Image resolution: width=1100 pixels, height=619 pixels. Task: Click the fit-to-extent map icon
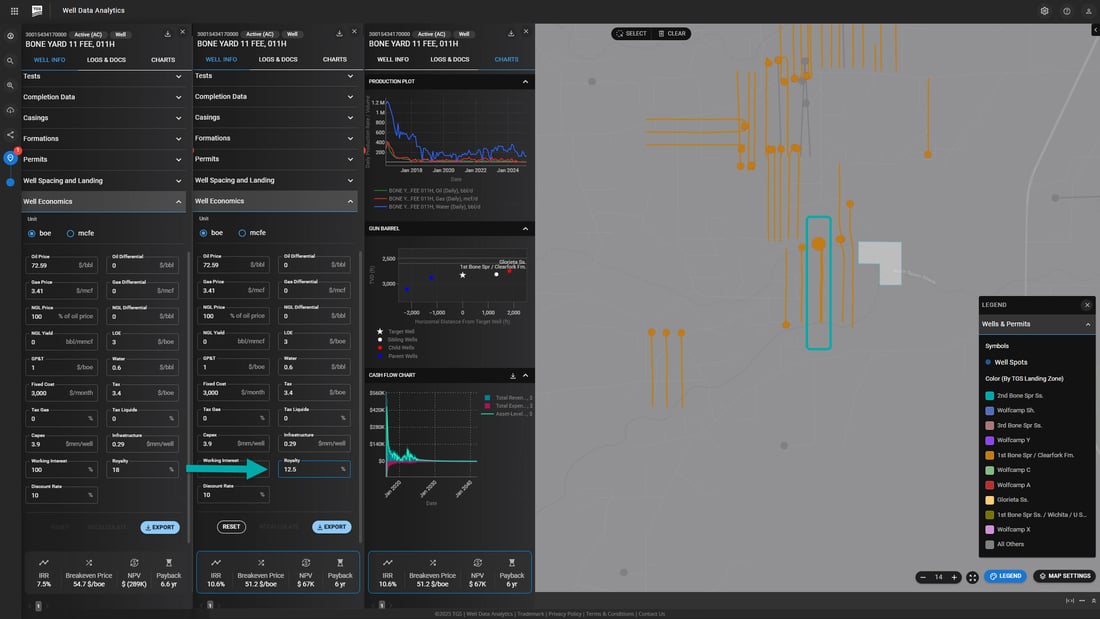[972, 578]
